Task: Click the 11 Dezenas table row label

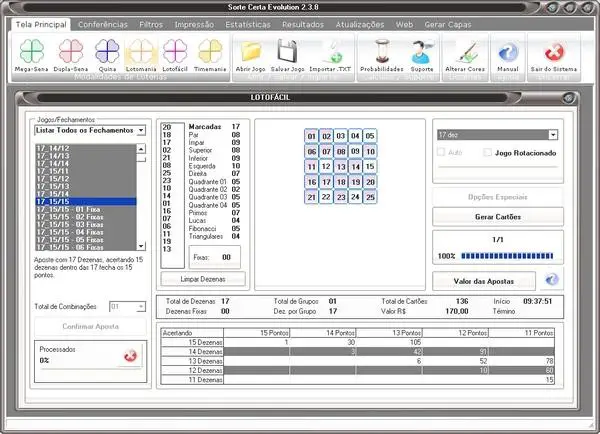Action: click(x=192, y=380)
